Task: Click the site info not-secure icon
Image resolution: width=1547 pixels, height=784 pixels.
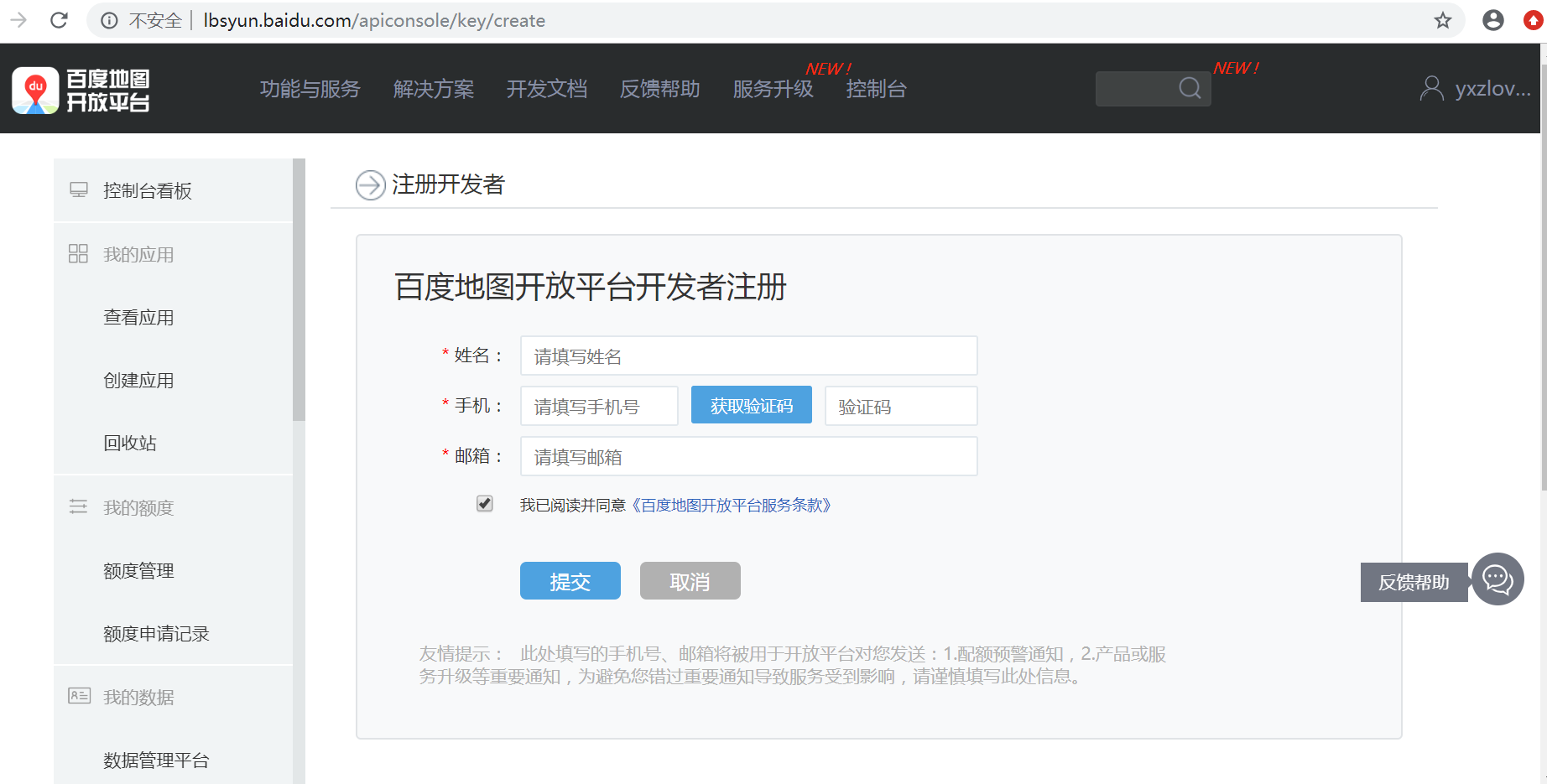Action: [x=109, y=20]
